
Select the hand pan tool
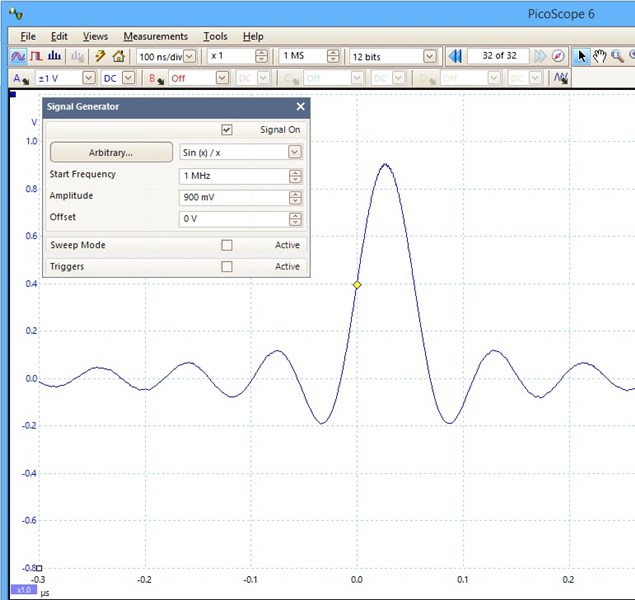click(599, 56)
